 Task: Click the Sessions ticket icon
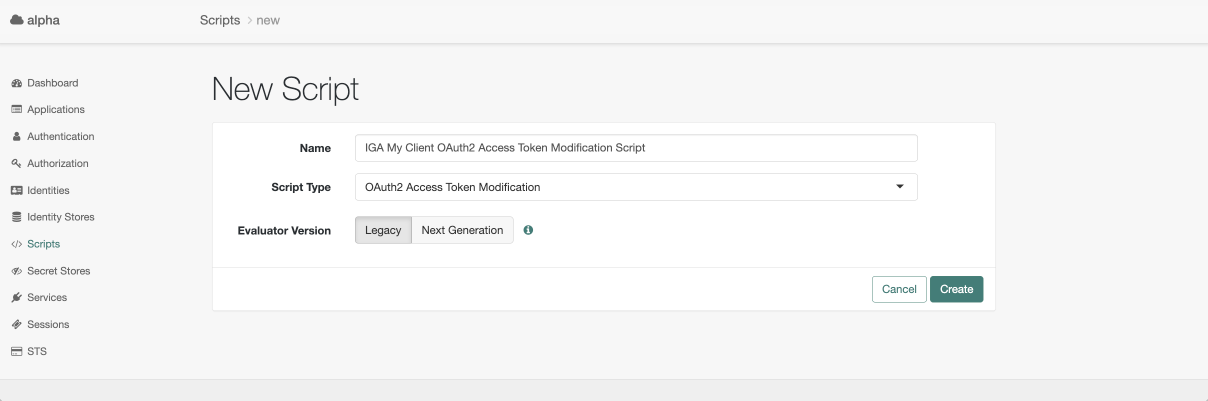coord(16,325)
